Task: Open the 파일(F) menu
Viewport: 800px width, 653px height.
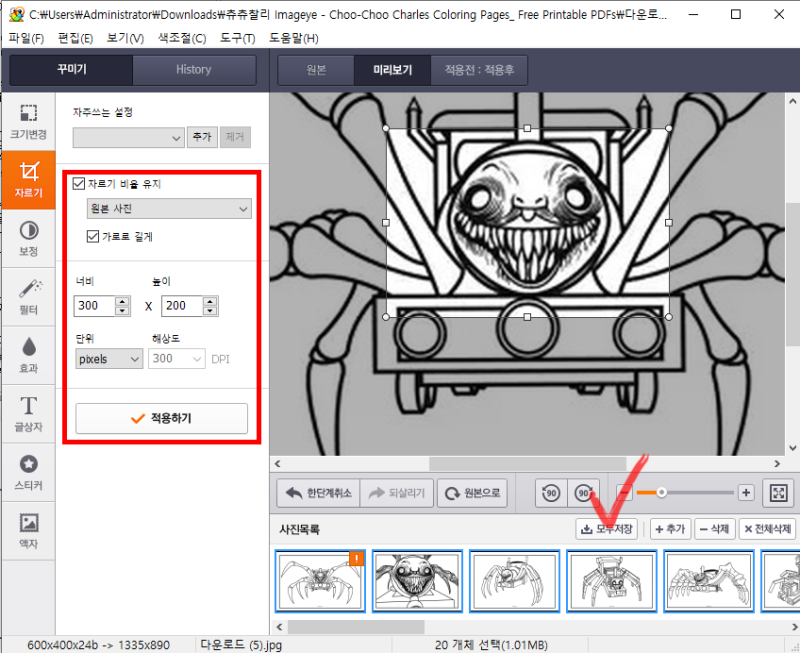Action: tap(27, 38)
